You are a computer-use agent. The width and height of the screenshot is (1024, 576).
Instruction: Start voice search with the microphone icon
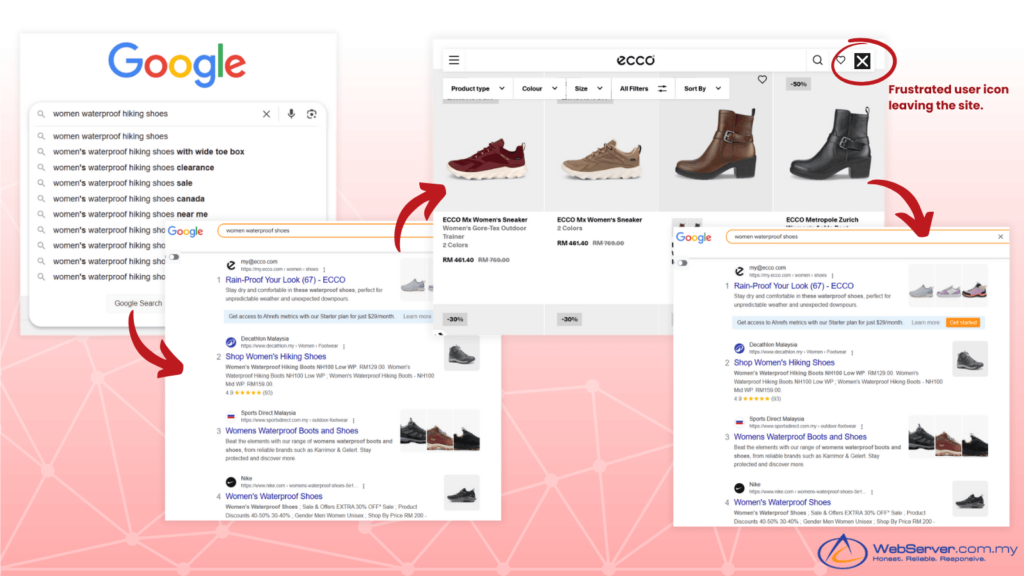291,114
